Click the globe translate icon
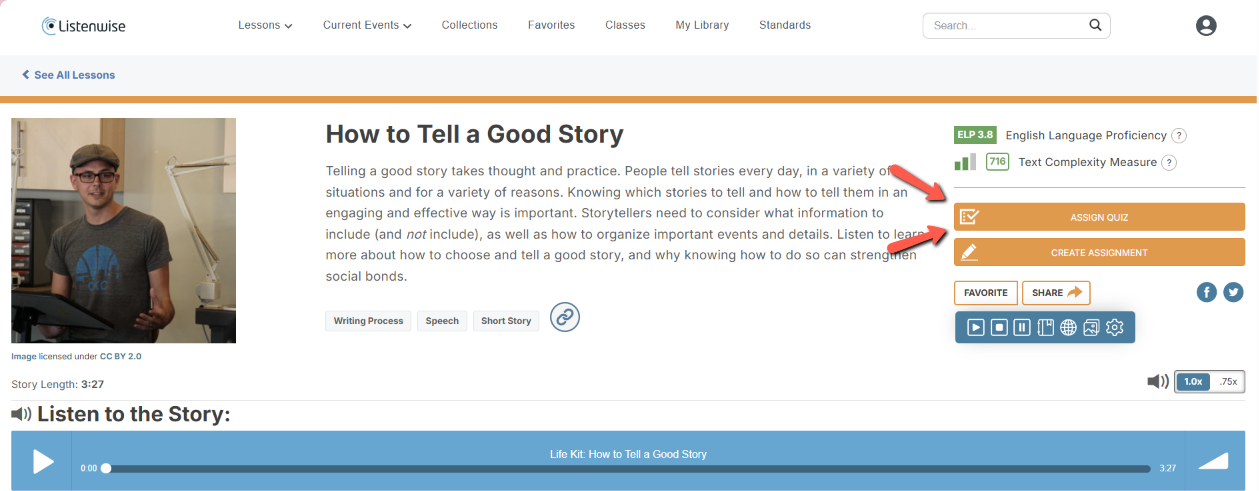1259x491 pixels. [x=1068, y=327]
